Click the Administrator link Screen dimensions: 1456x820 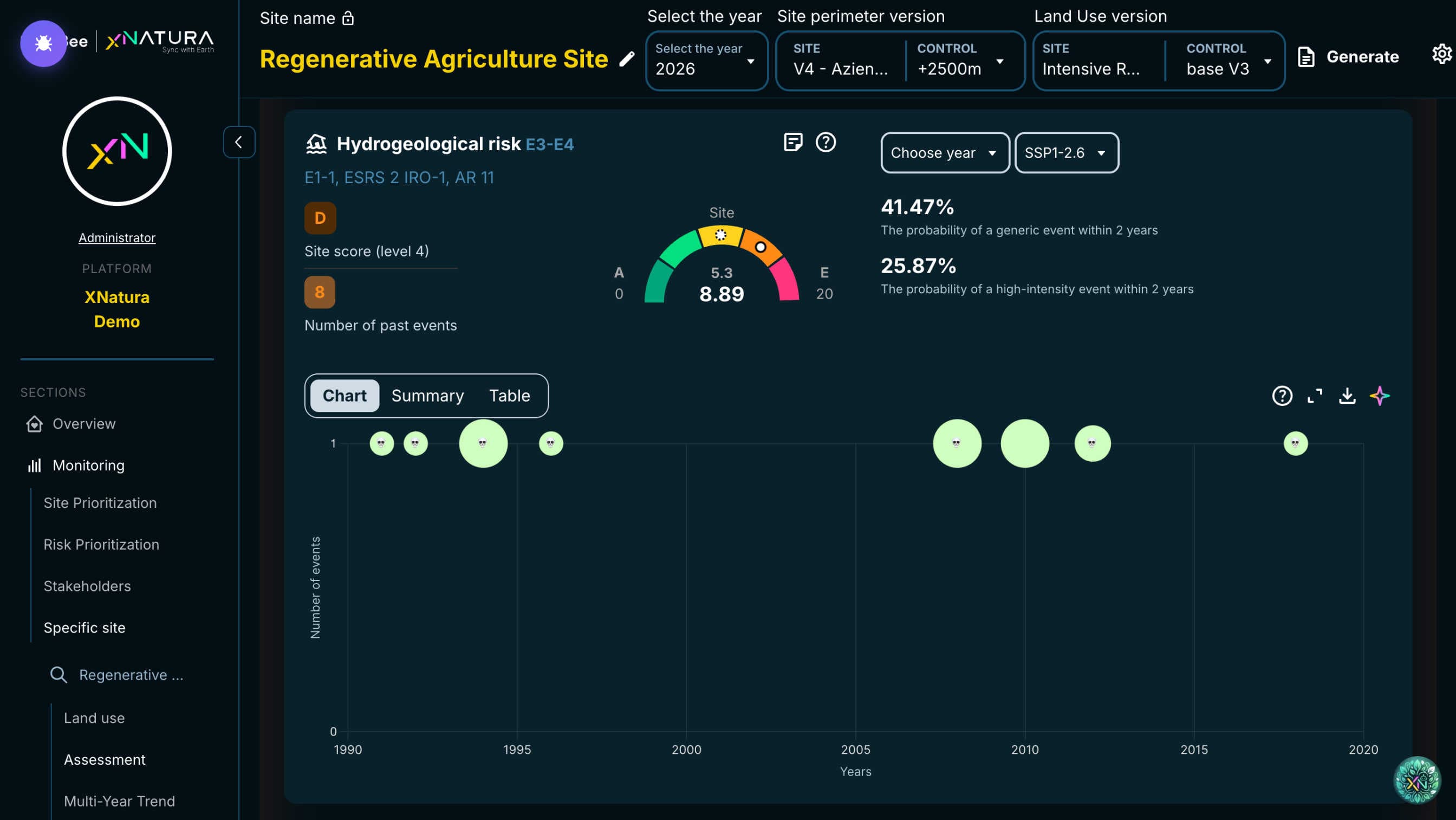click(117, 237)
